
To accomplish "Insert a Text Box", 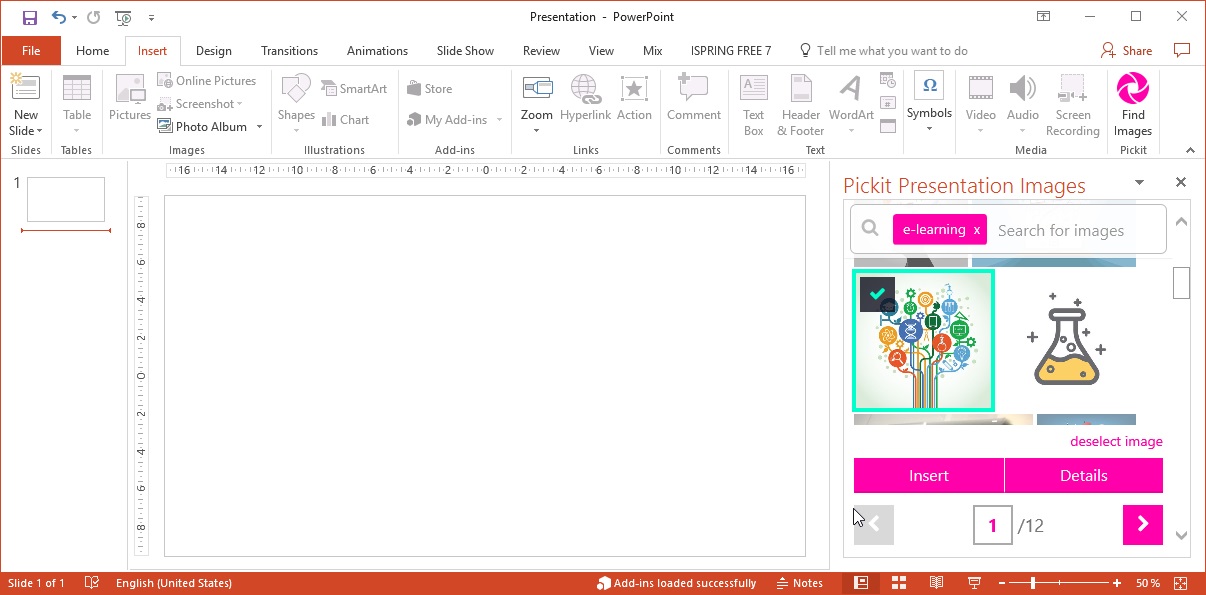I will pos(753,105).
